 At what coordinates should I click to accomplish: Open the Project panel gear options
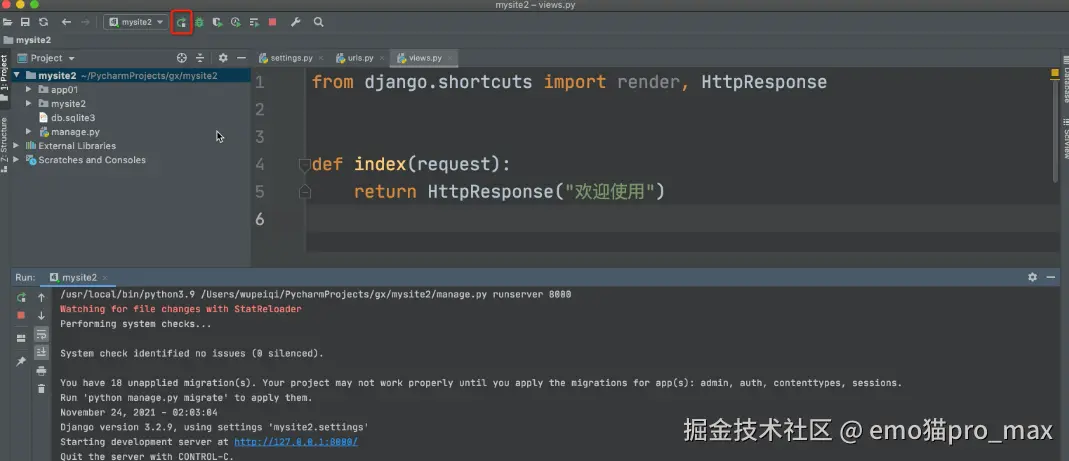tap(223, 59)
